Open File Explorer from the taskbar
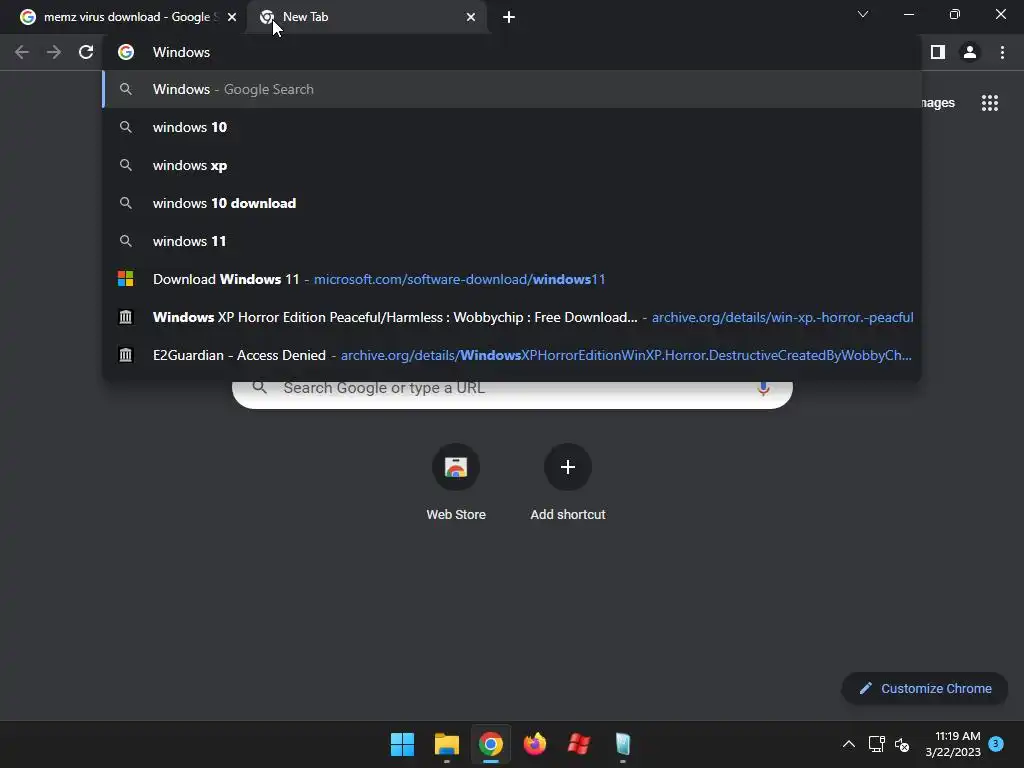This screenshot has width=1024, height=768. pyautogui.click(x=447, y=744)
